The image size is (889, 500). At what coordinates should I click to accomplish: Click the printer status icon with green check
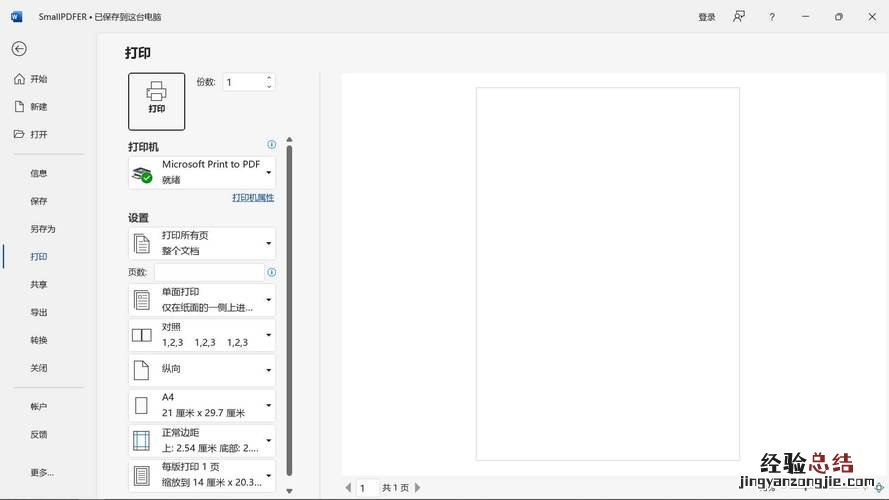(142, 173)
